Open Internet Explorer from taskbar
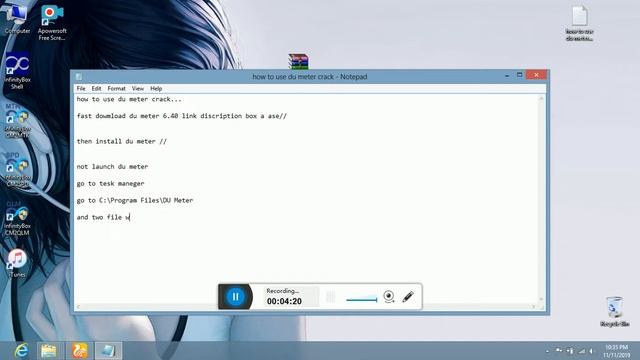Viewport: 640px width, 360px height. [21, 351]
